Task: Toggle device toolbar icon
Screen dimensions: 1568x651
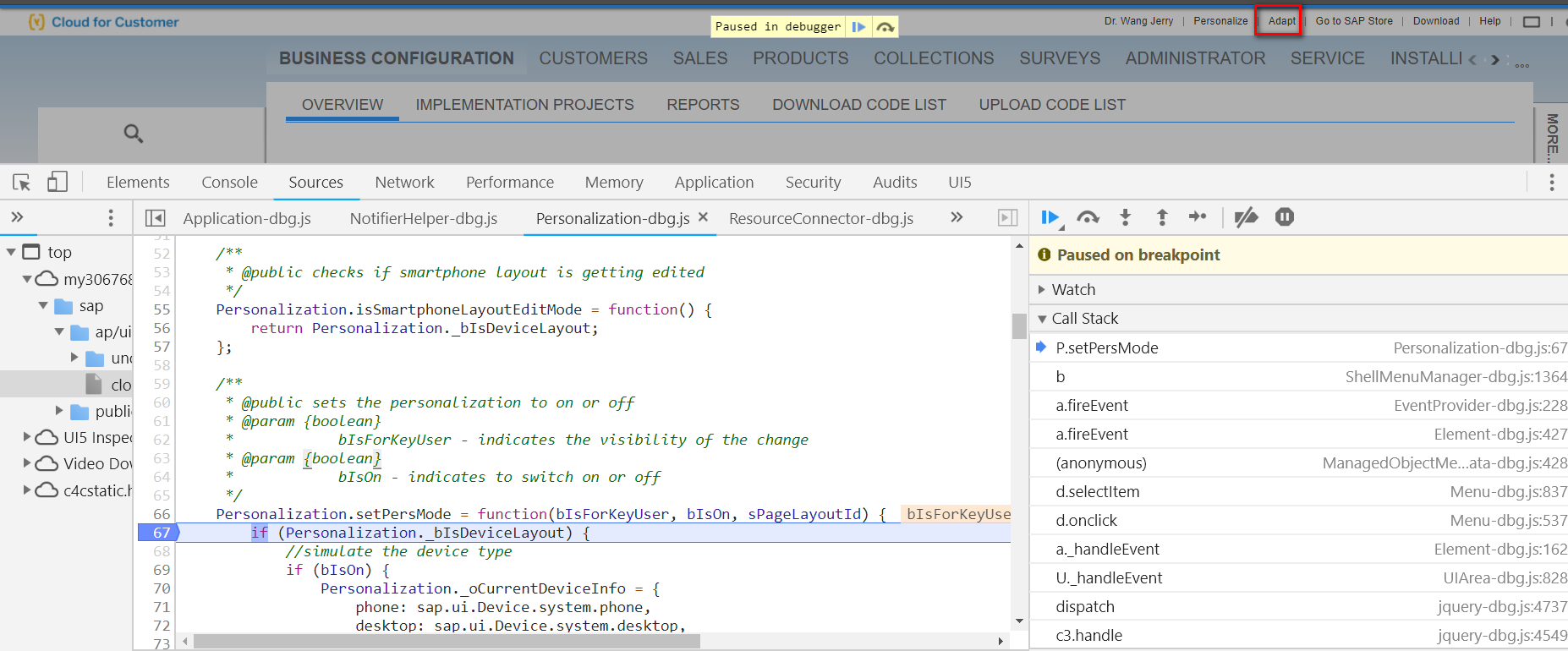Action: tap(58, 182)
